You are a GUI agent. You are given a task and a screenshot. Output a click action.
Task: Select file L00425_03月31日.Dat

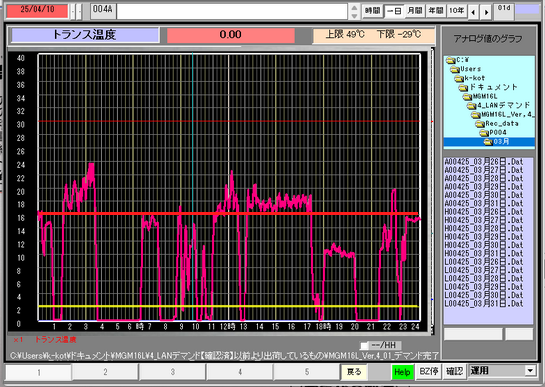pyautogui.click(x=484, y=304)
